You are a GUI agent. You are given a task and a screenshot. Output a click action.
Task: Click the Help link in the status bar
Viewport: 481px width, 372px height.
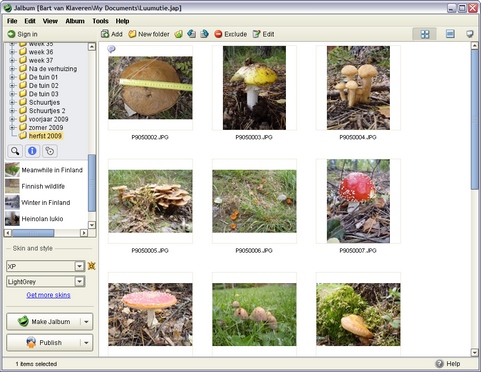(x=453, y=364)
